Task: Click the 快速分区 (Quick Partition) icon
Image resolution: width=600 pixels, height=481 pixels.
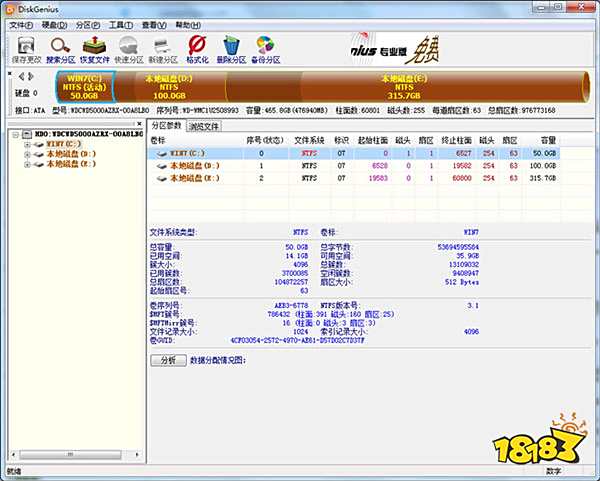Action: click(x=130, y=48)
